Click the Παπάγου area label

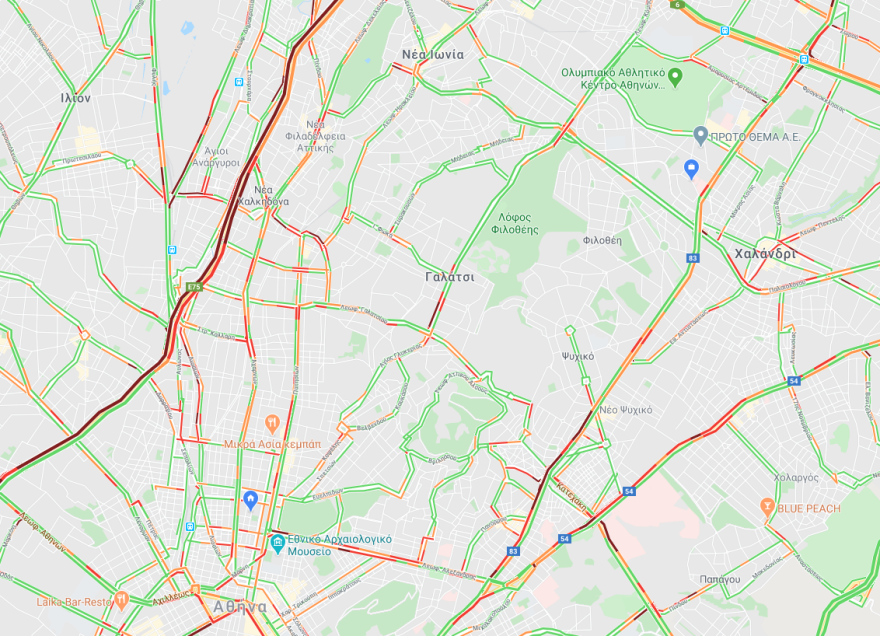[719, 579]
